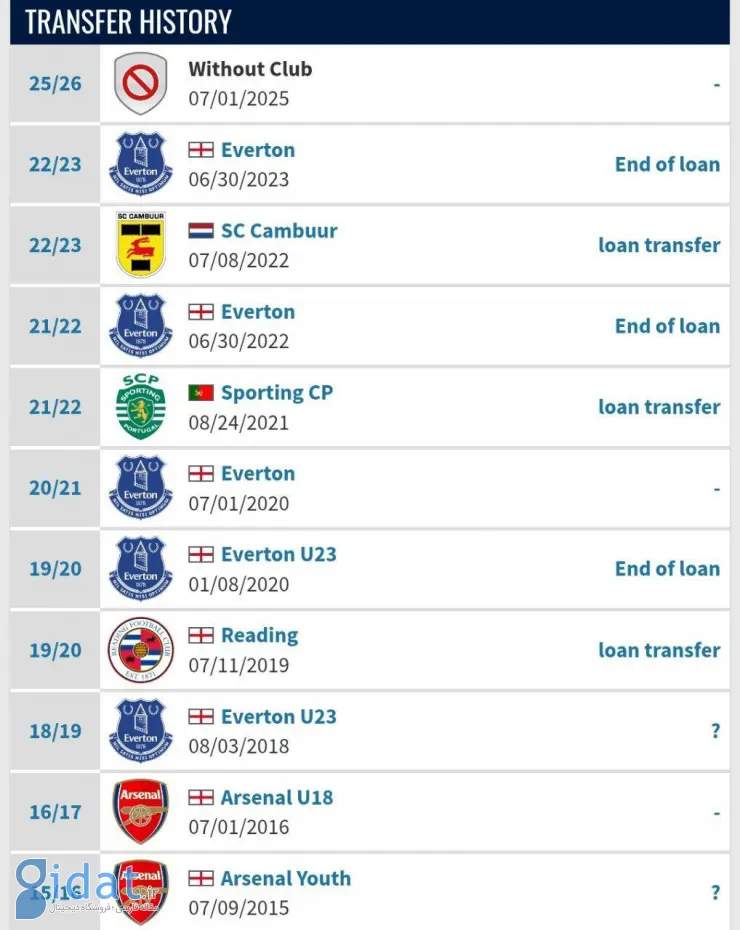Screen dimensions: 740x930
Task: Select Everton U23 link dated 08/03/2018
Action: point(279,716)
